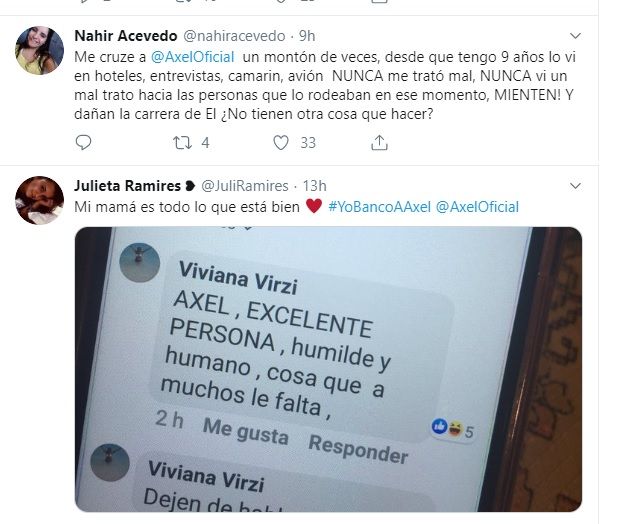
Task: Click the @JuliRamires handle
Action: click(245, 186)
